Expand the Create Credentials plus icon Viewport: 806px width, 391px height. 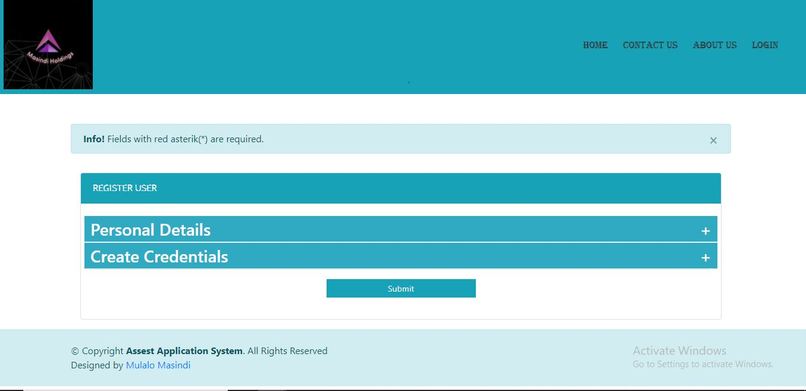tap(705, 258)
